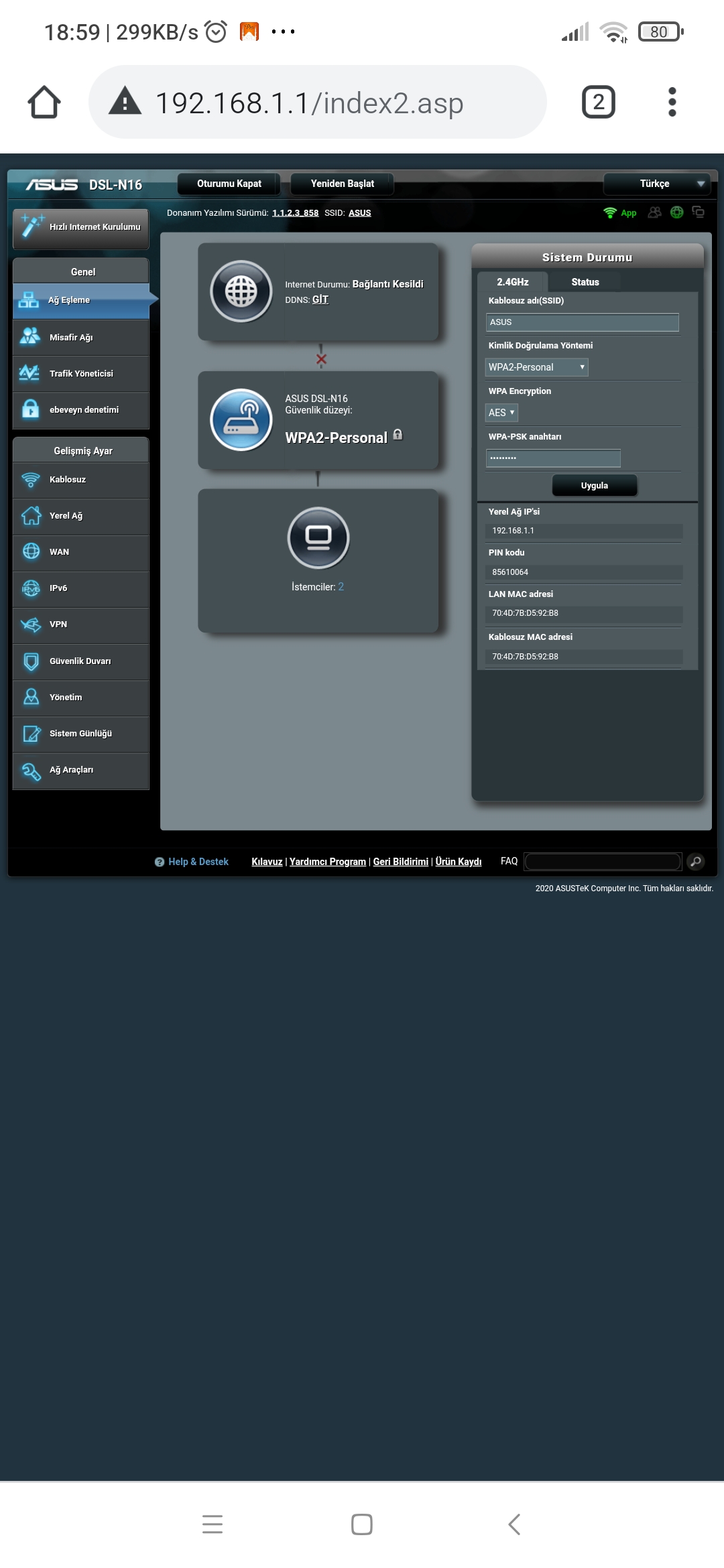Click the DDNS GİT link
Image resolution: width=724 pixels, height=1568 pixels.
click(320, 300)
